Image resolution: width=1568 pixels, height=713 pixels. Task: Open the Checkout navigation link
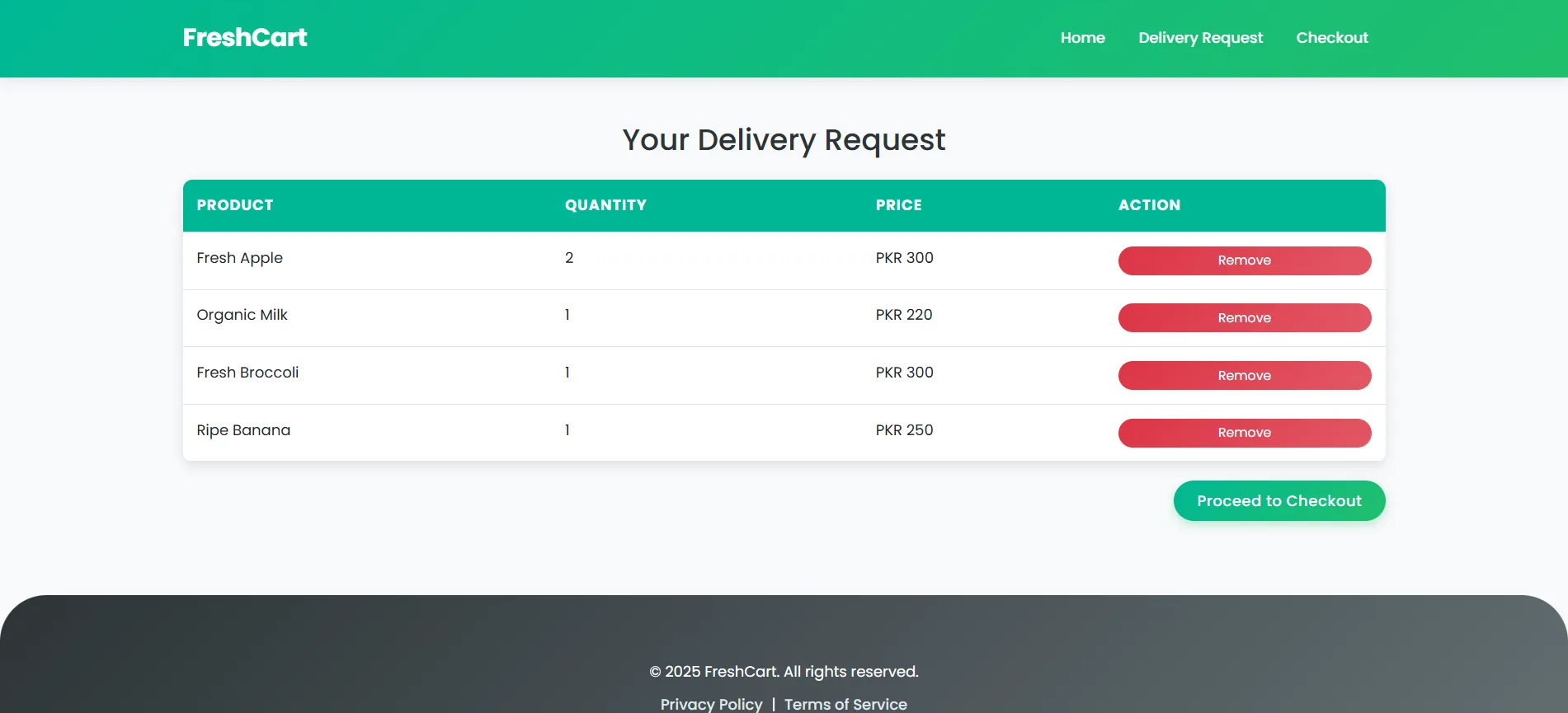(x=1331, y=38)
